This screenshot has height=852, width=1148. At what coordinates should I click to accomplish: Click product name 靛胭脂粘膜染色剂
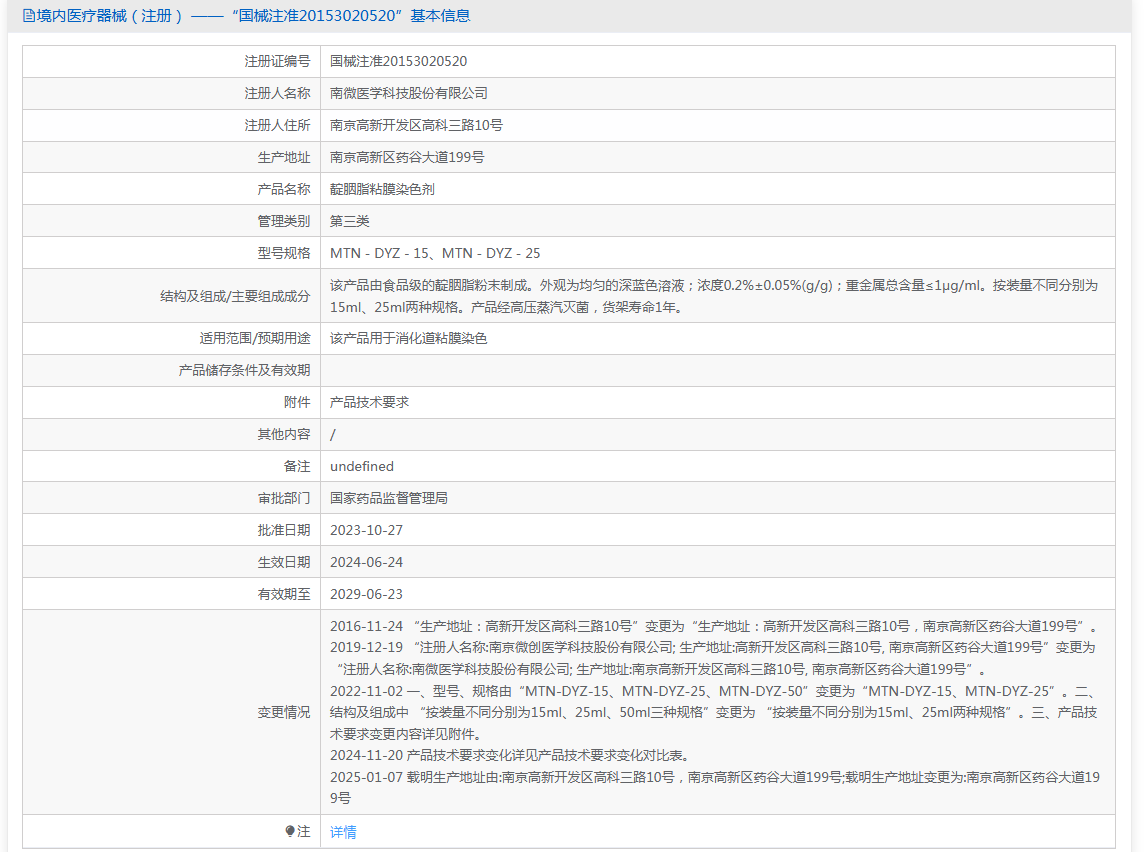[x=382, y=190]
